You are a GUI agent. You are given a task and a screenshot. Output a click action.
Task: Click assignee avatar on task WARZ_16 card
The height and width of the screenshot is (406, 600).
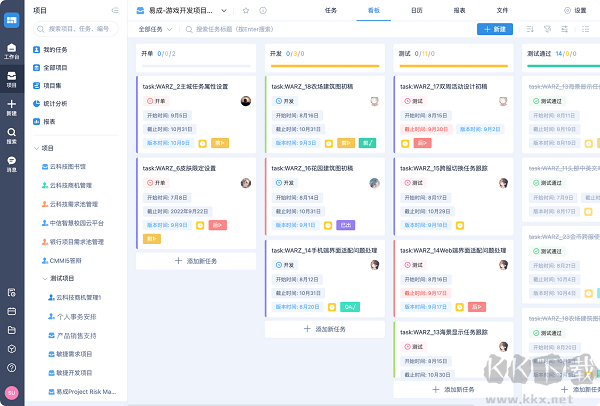point(374,183)
